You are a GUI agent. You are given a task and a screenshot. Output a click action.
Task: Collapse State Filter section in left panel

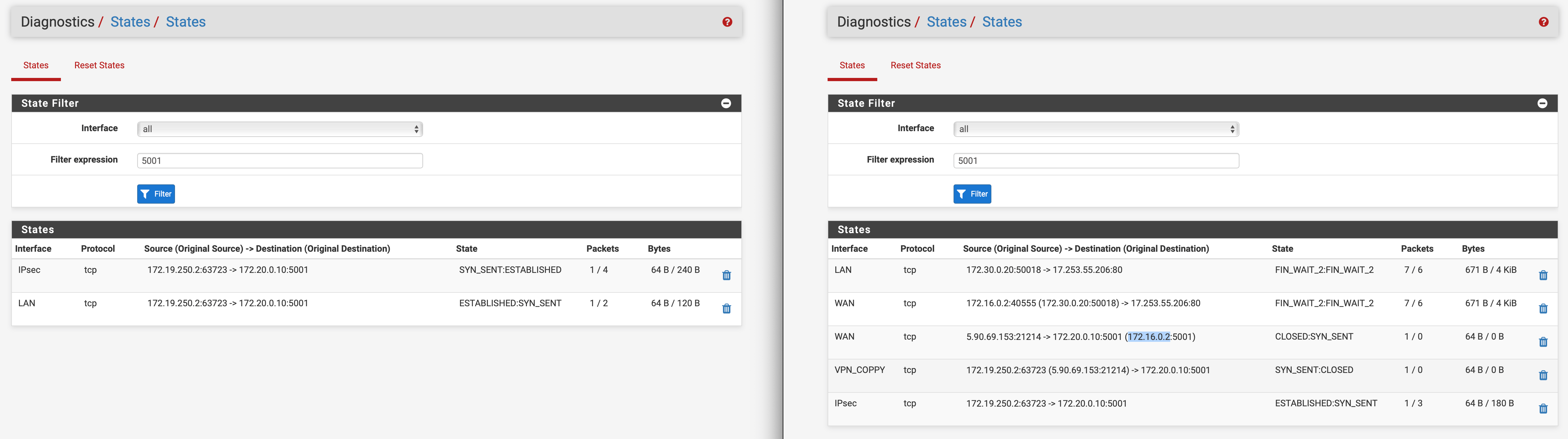pos(726,104)
